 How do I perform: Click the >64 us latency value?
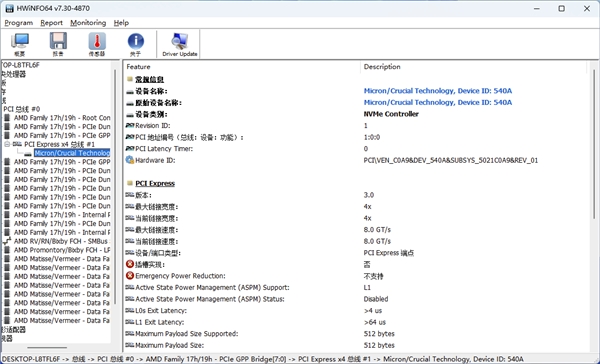pyautogui.click(x=375, y=322)
